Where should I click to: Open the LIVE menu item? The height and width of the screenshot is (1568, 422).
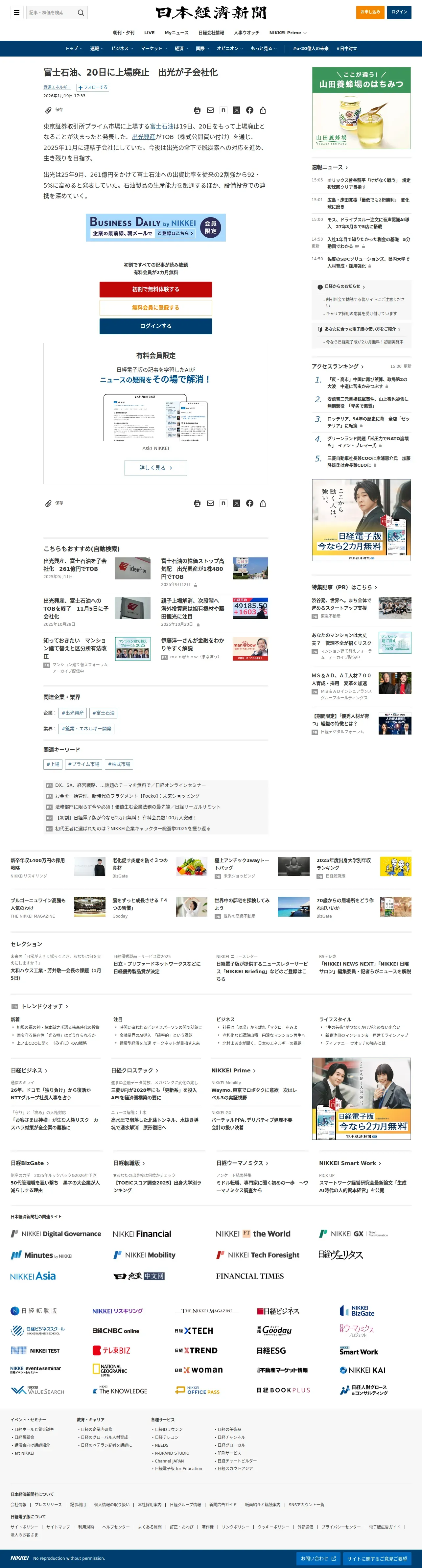coord(149,33)
